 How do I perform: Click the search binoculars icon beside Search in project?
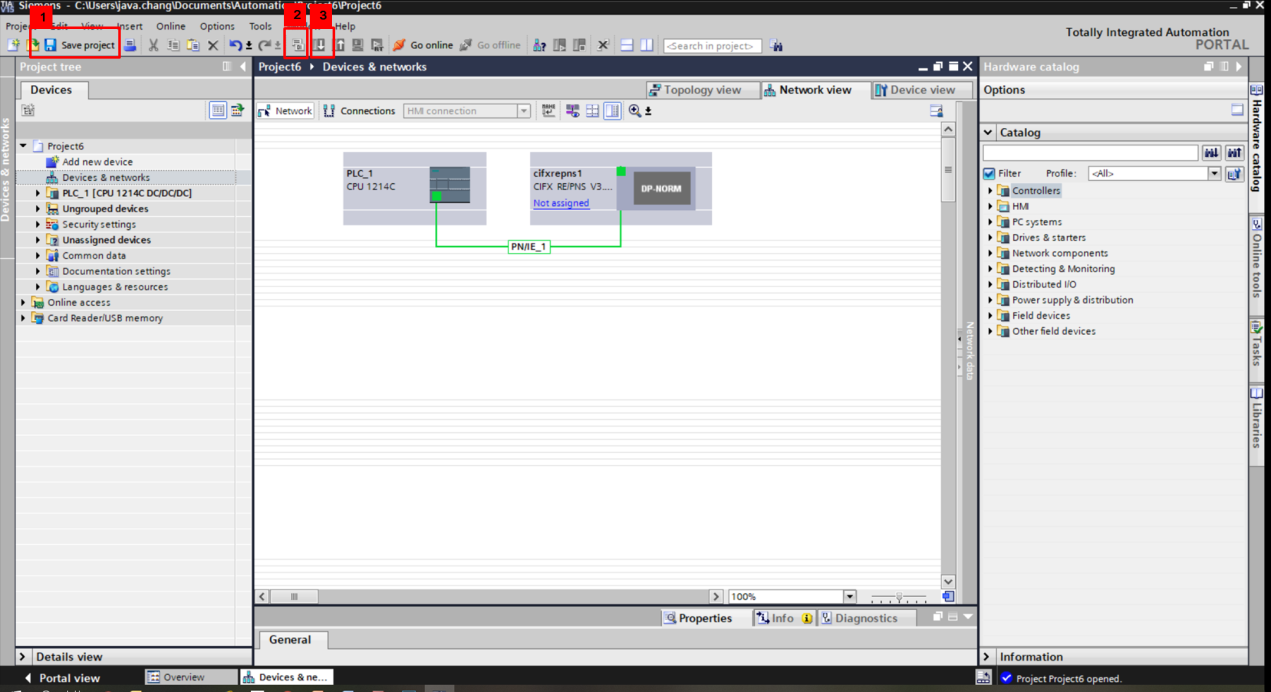pyautogui.click(x=776, y=45)
